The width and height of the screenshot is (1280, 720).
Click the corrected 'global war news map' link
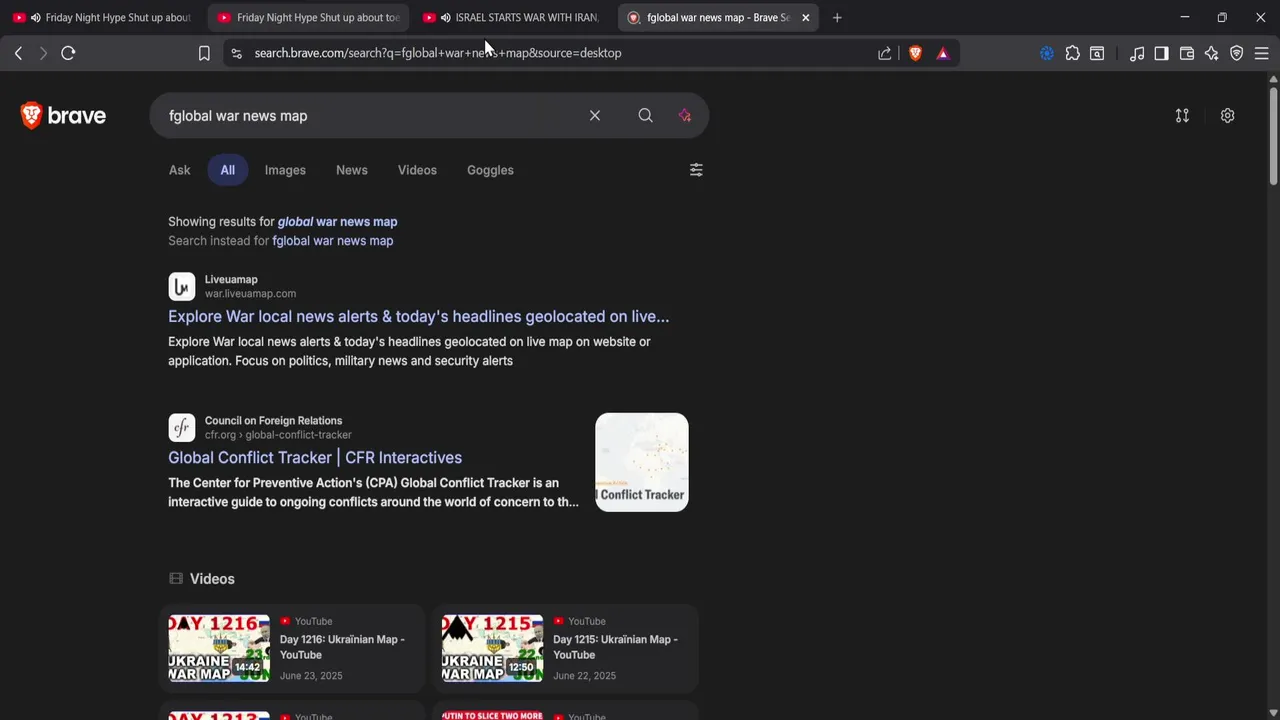337,222
